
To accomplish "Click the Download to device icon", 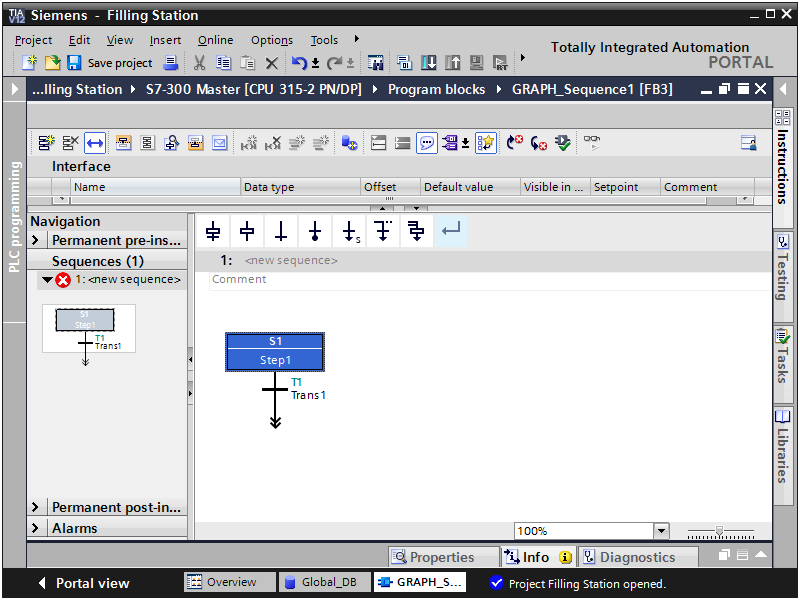I will coord(429,63).
